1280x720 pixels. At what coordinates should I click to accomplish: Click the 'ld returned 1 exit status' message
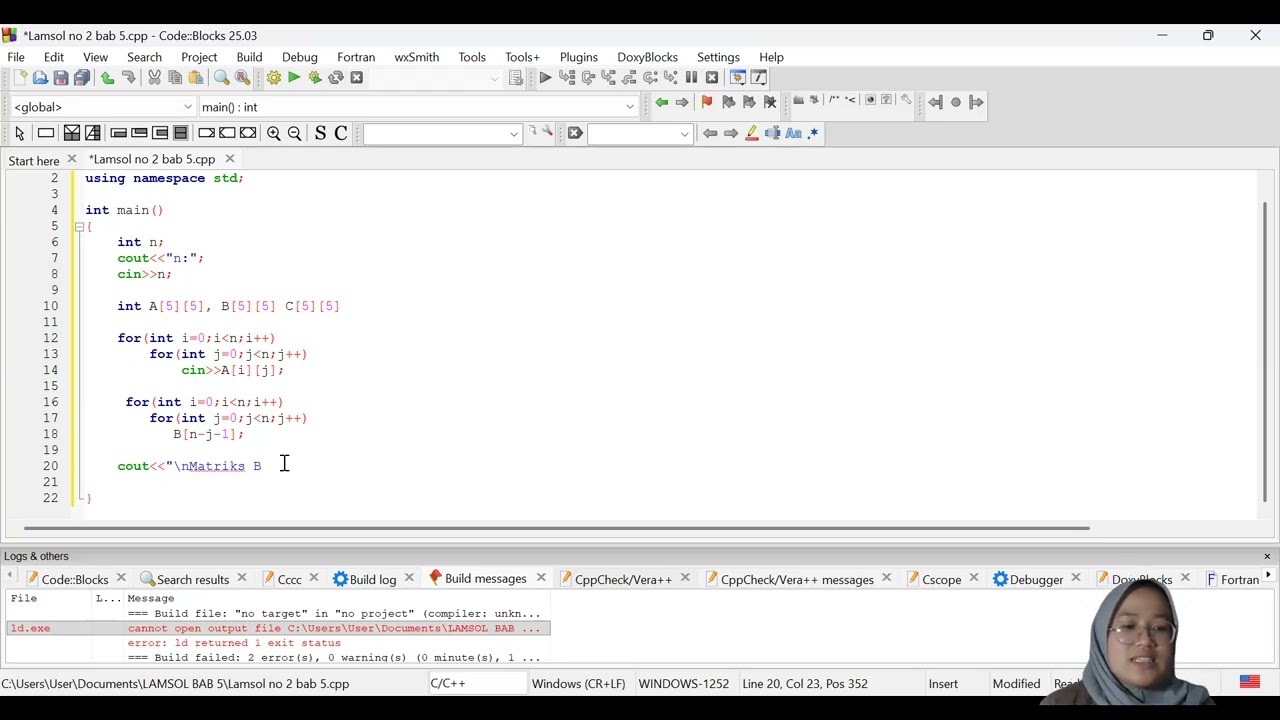[x=234, y=643]
